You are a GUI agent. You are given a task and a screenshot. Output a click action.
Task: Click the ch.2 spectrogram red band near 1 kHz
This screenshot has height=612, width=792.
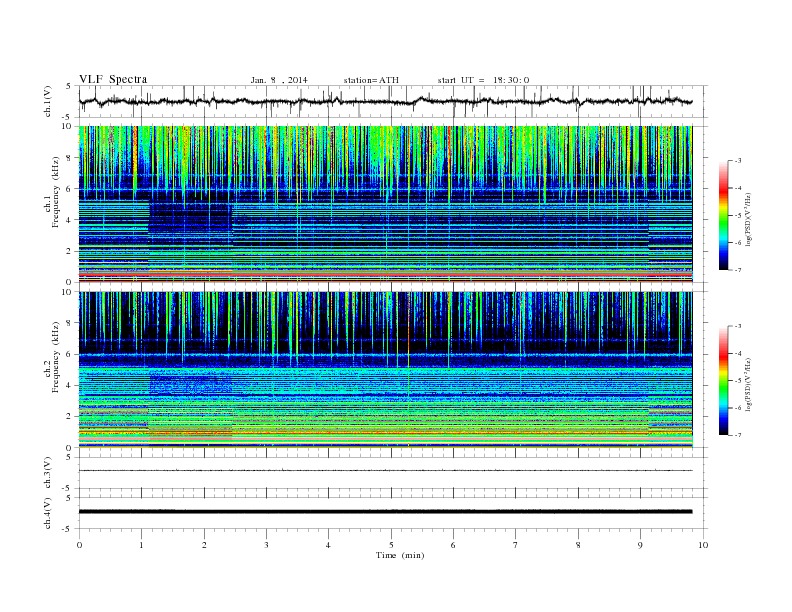click(385, 433)
